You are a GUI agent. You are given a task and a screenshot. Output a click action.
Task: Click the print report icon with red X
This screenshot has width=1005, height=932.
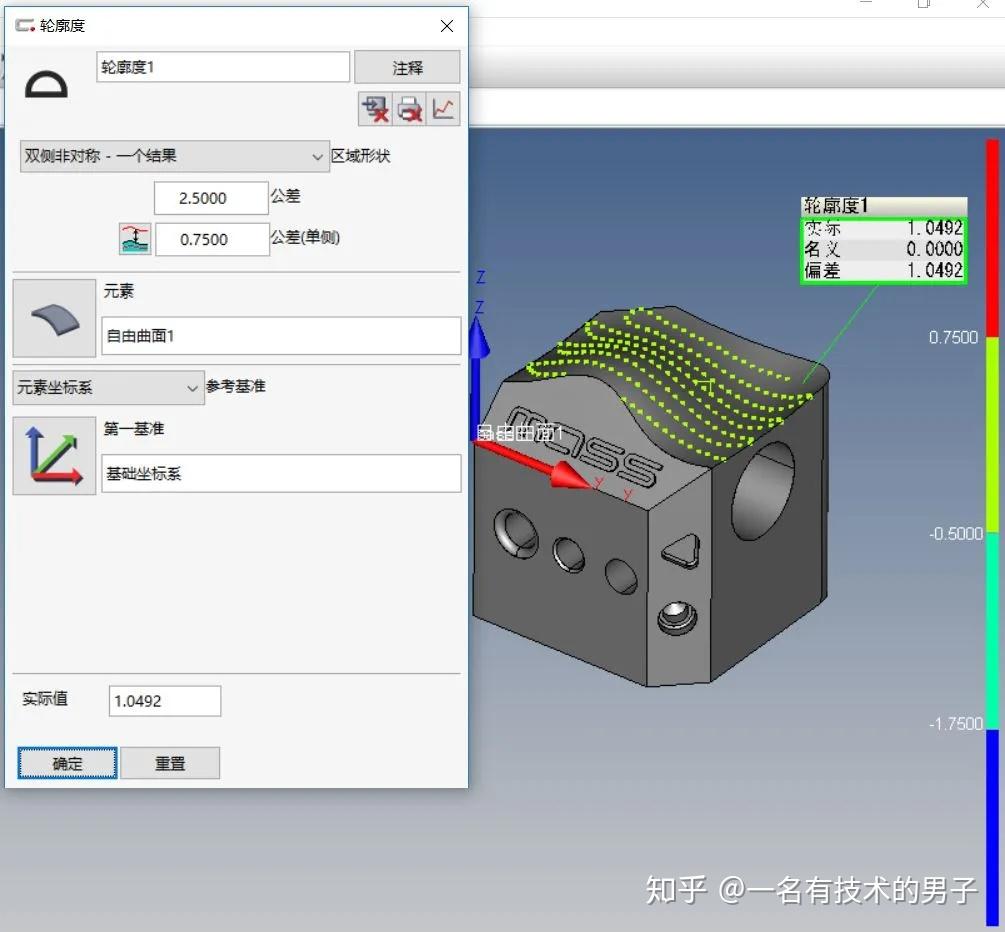tap(409, 109)
